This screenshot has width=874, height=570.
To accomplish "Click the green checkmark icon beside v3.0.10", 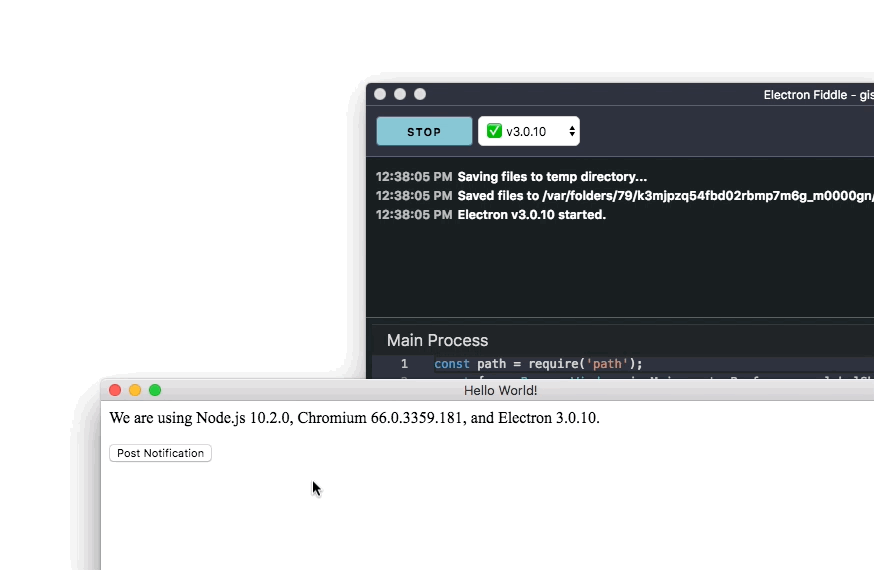I will (494, 131).
